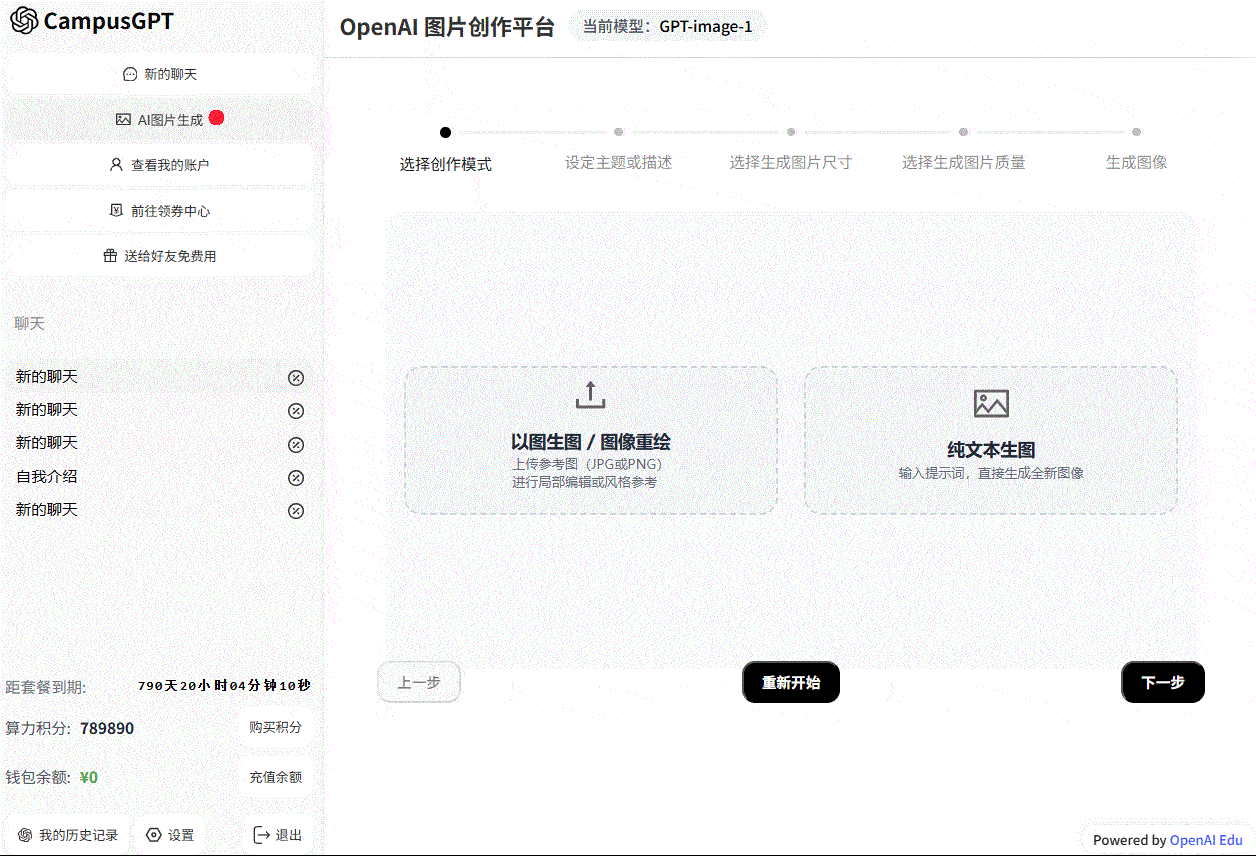The image size is (1256, 856).
Task: Click the upload arrow icon on 以图生图 card
Action: pos(590,394)
